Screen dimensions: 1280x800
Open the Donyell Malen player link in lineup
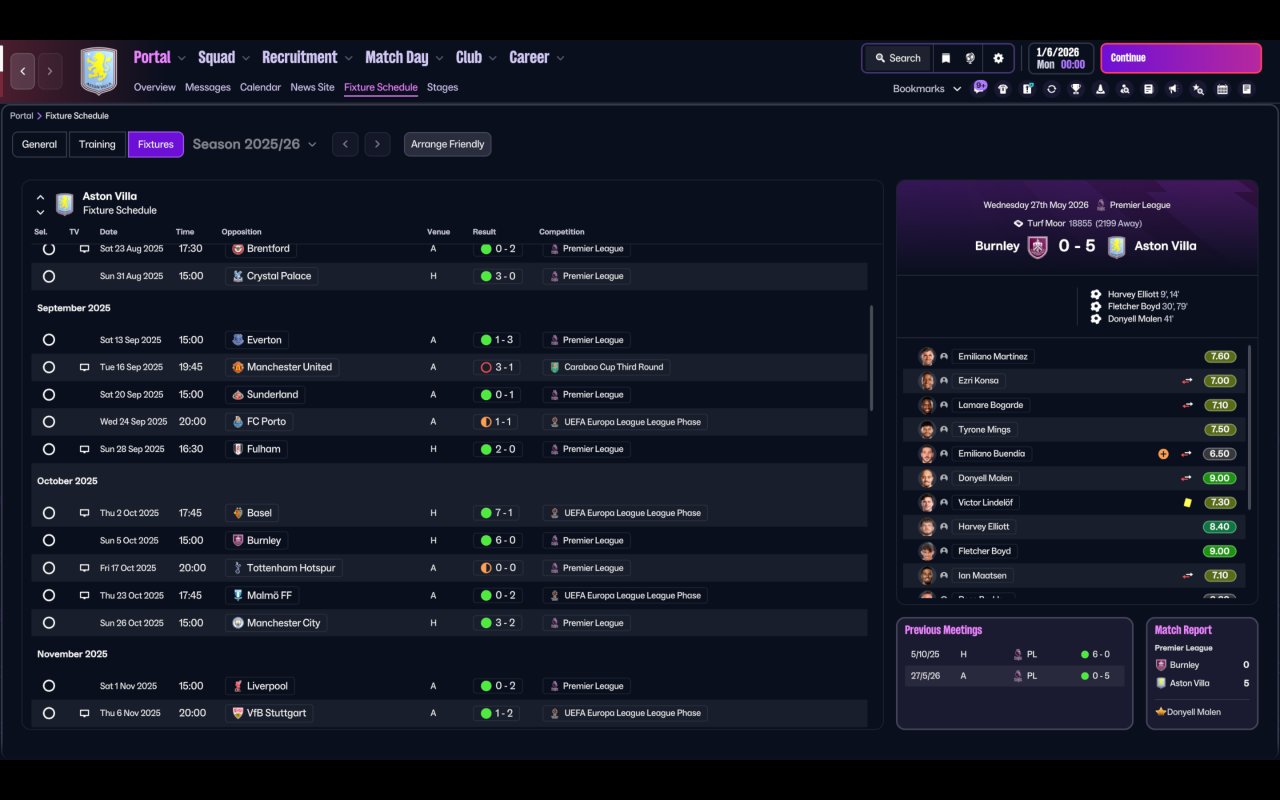(x=985, y=478)
